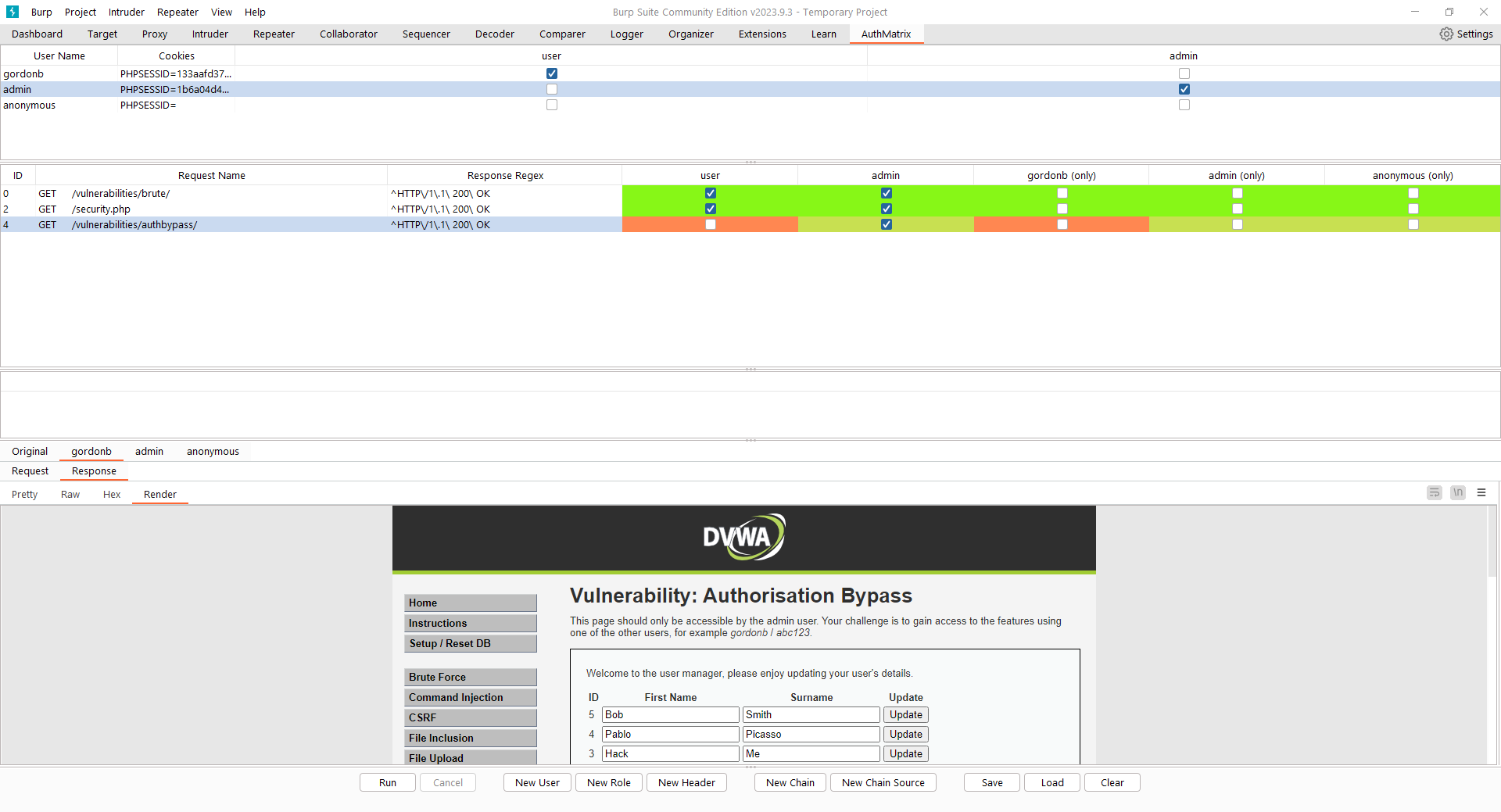Open Setup / Reset DB link

[471, 643]
